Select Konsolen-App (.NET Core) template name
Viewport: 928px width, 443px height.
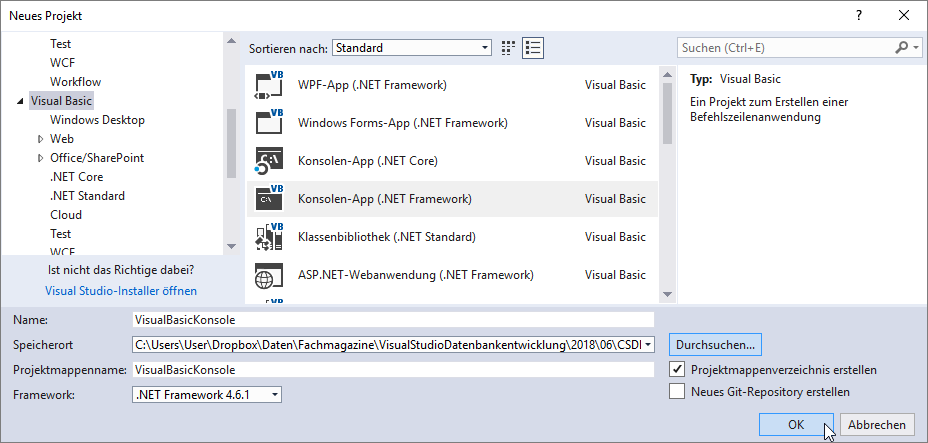point(368,160)
